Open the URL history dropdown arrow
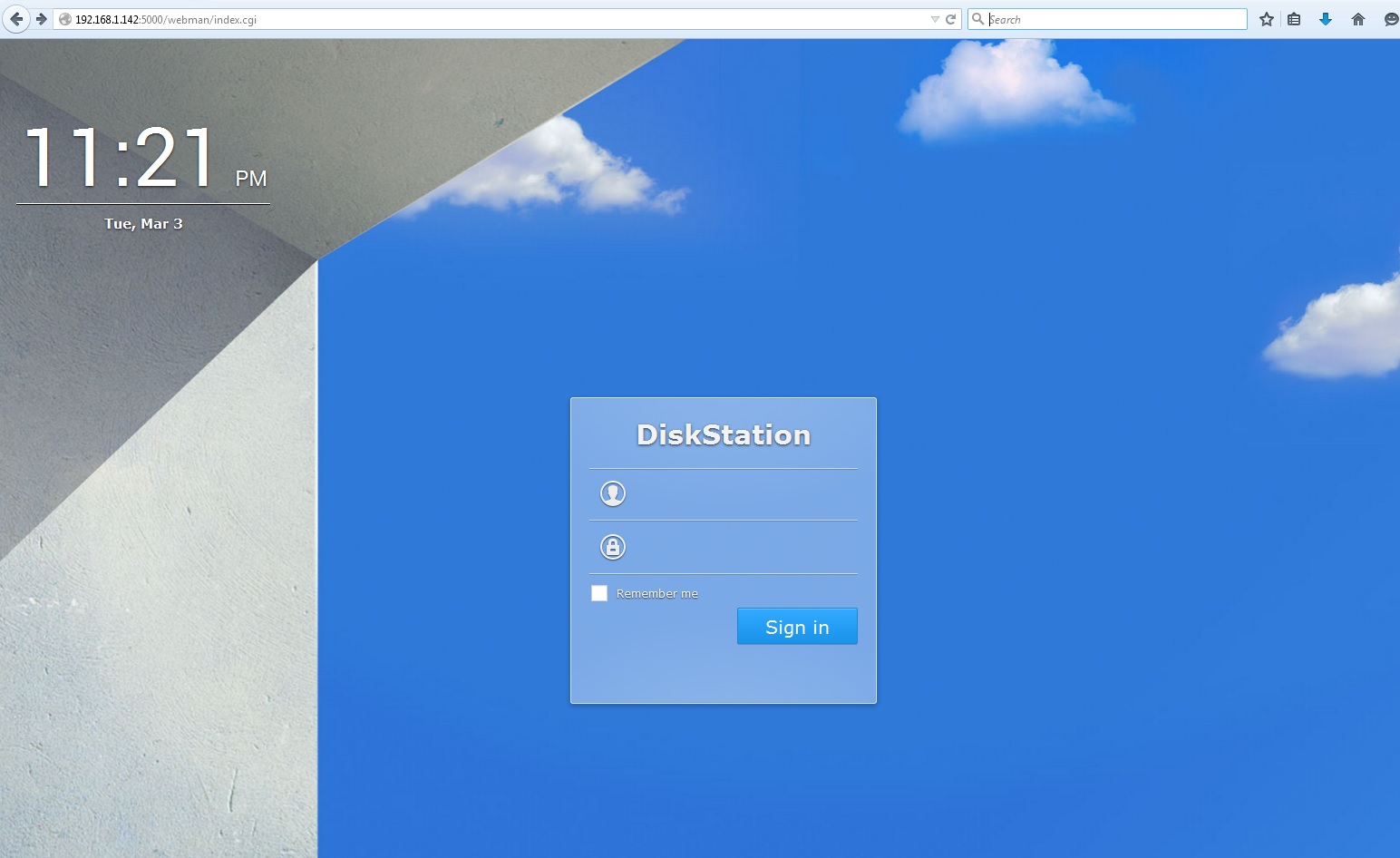 [x=935, y=19]
